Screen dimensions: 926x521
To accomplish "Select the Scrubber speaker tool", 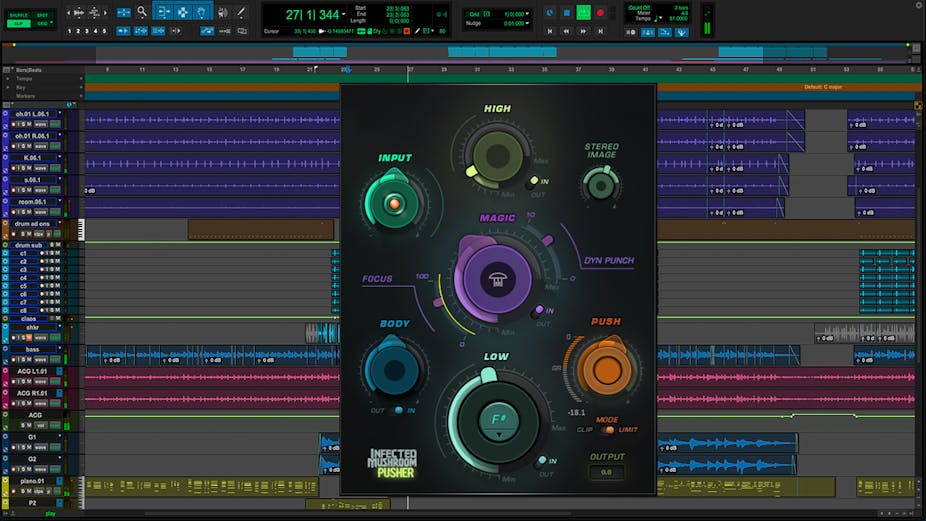I will (222, 12).
